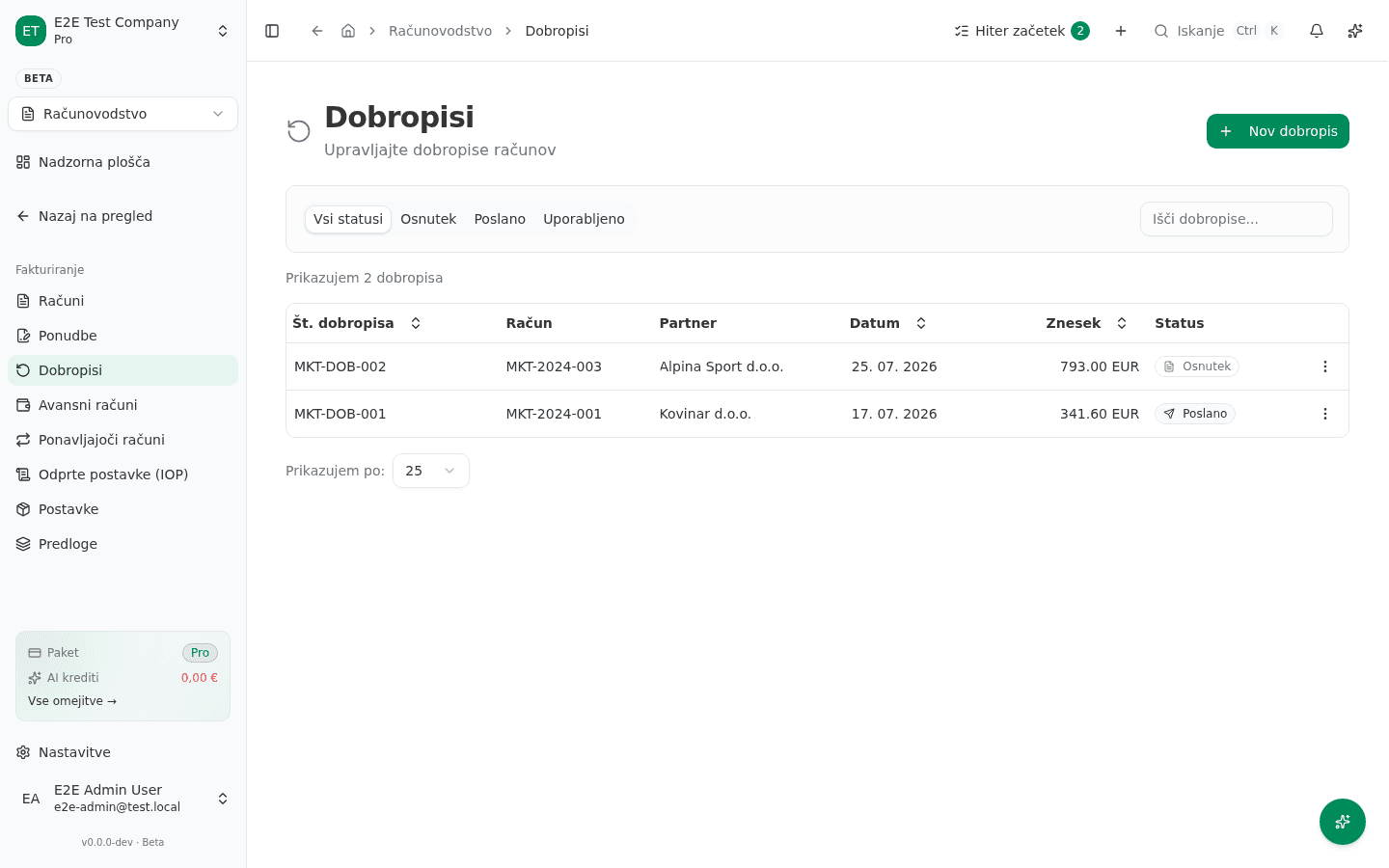Click Dobropisi breadcrumb

(x=557, y=31)
